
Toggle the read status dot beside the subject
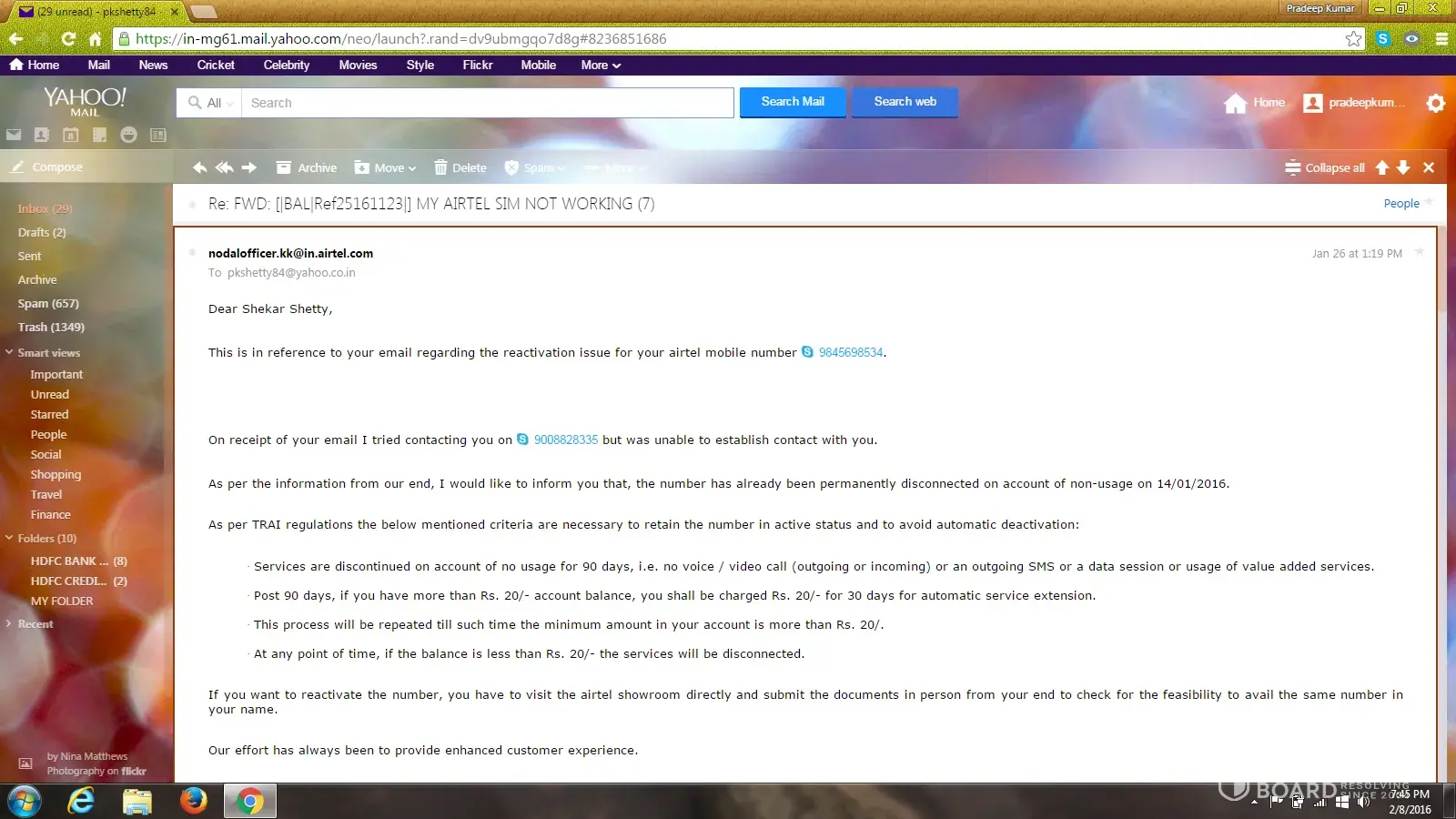pyautogui.click(x=192, y=204)
